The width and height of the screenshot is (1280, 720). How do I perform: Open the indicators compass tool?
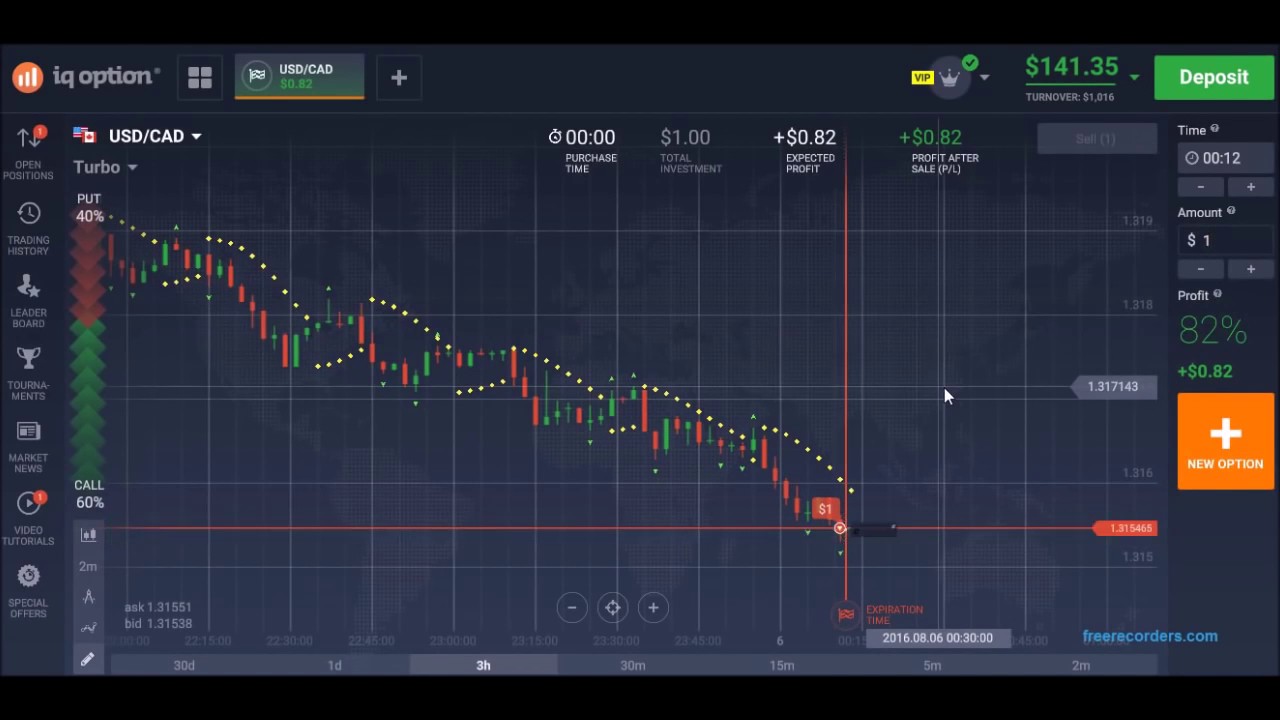pos(88,597)
